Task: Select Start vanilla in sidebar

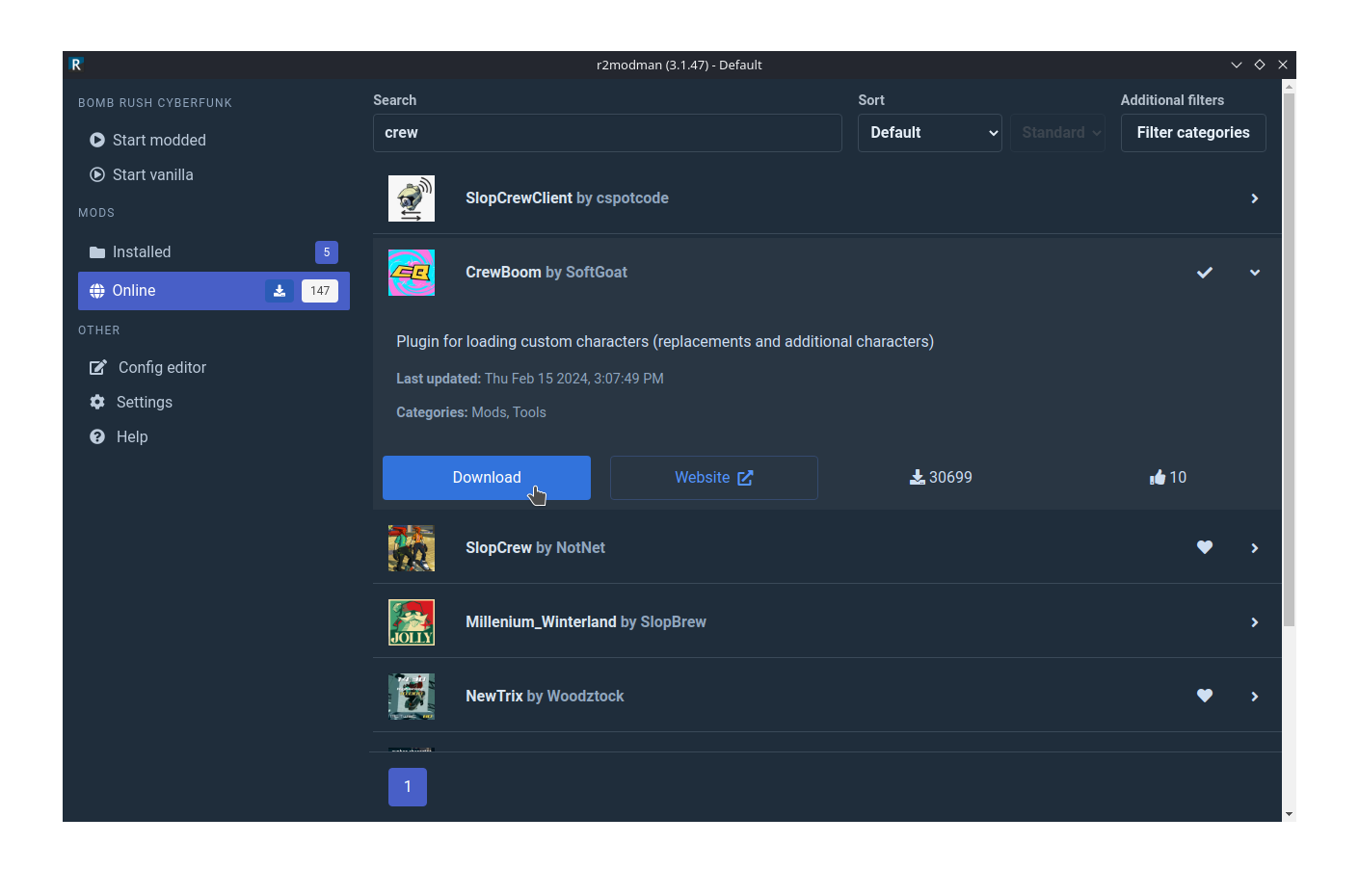Action: tap(214, 174)
